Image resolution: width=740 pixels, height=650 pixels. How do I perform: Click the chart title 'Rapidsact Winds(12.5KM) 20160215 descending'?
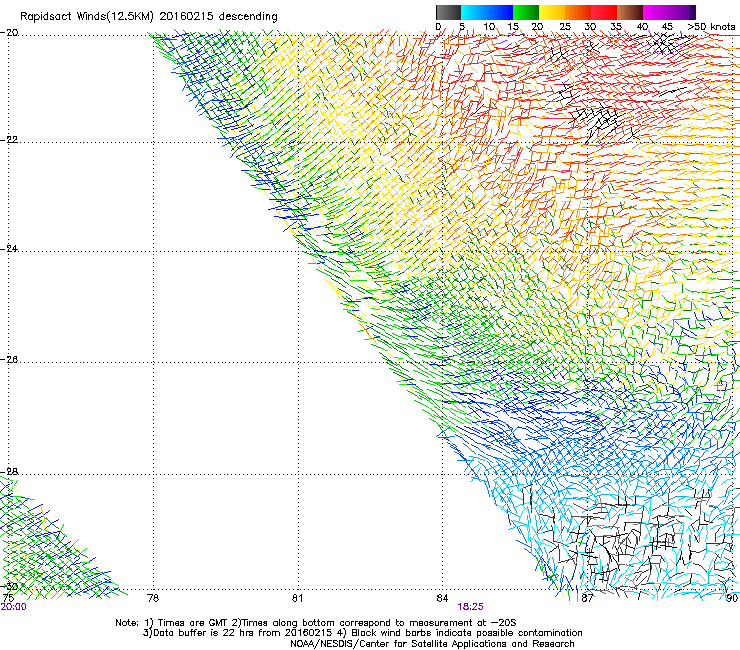pyautogui.click(x=149, y=17)
